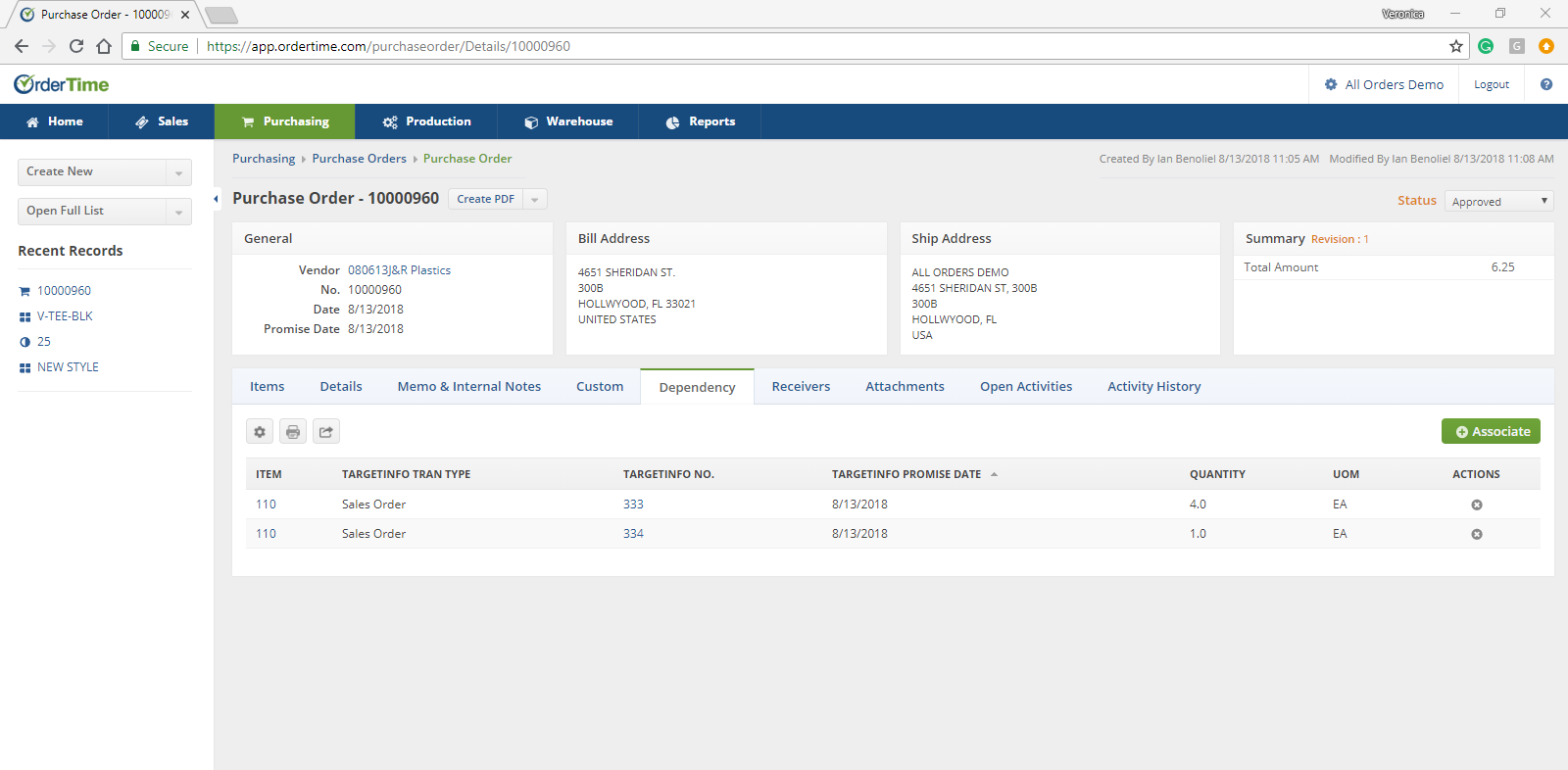The width and height of the screenshot is (1568, 770).
Task: Switch to the Details tab
Action: pos(341,387)
